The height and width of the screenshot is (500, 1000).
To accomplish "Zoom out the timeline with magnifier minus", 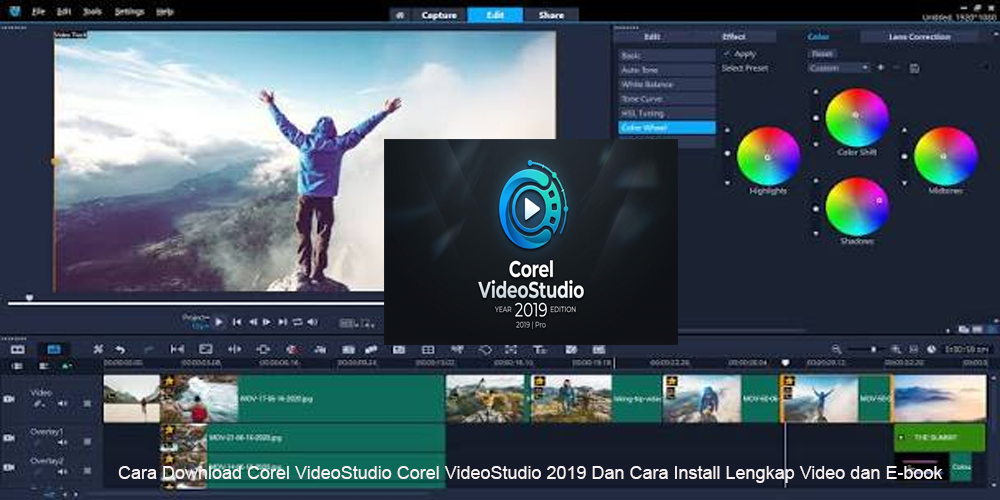I will click(x=836, y=349).
